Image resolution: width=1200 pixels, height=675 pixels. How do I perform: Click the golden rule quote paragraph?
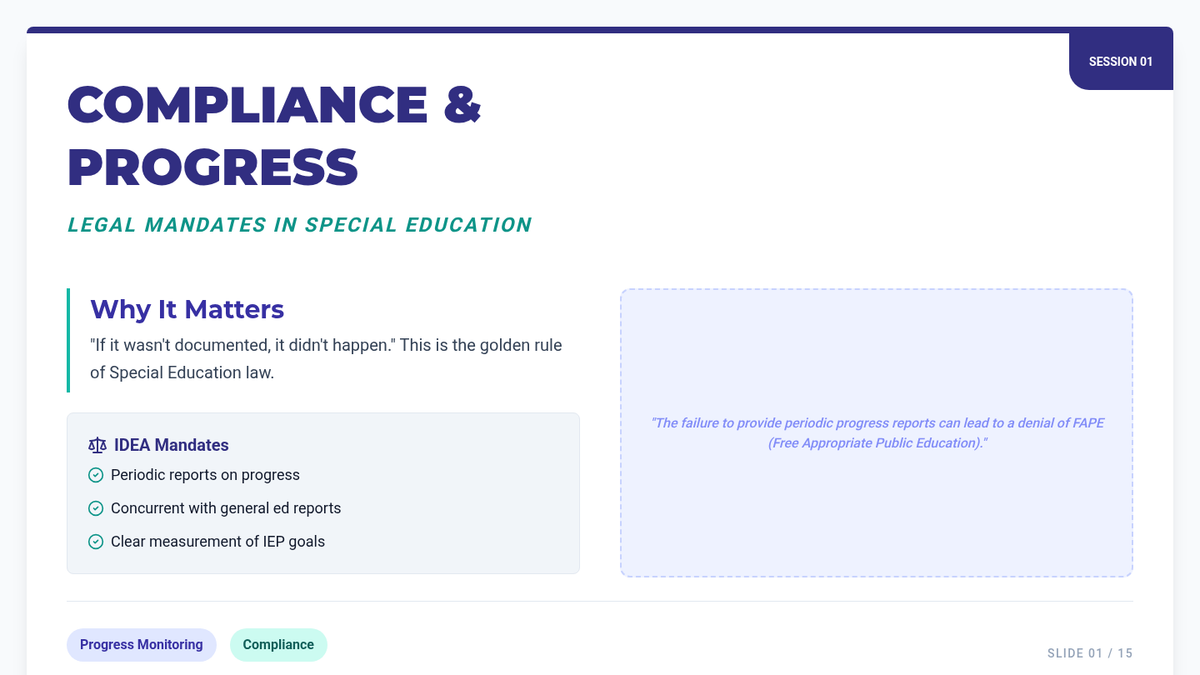pos(326,359)
